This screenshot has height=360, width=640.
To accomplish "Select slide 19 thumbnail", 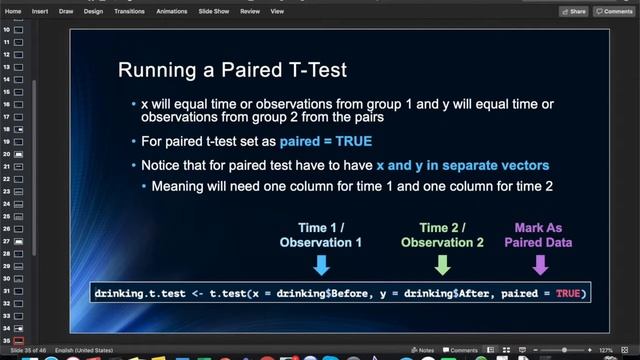I will 18,142.
